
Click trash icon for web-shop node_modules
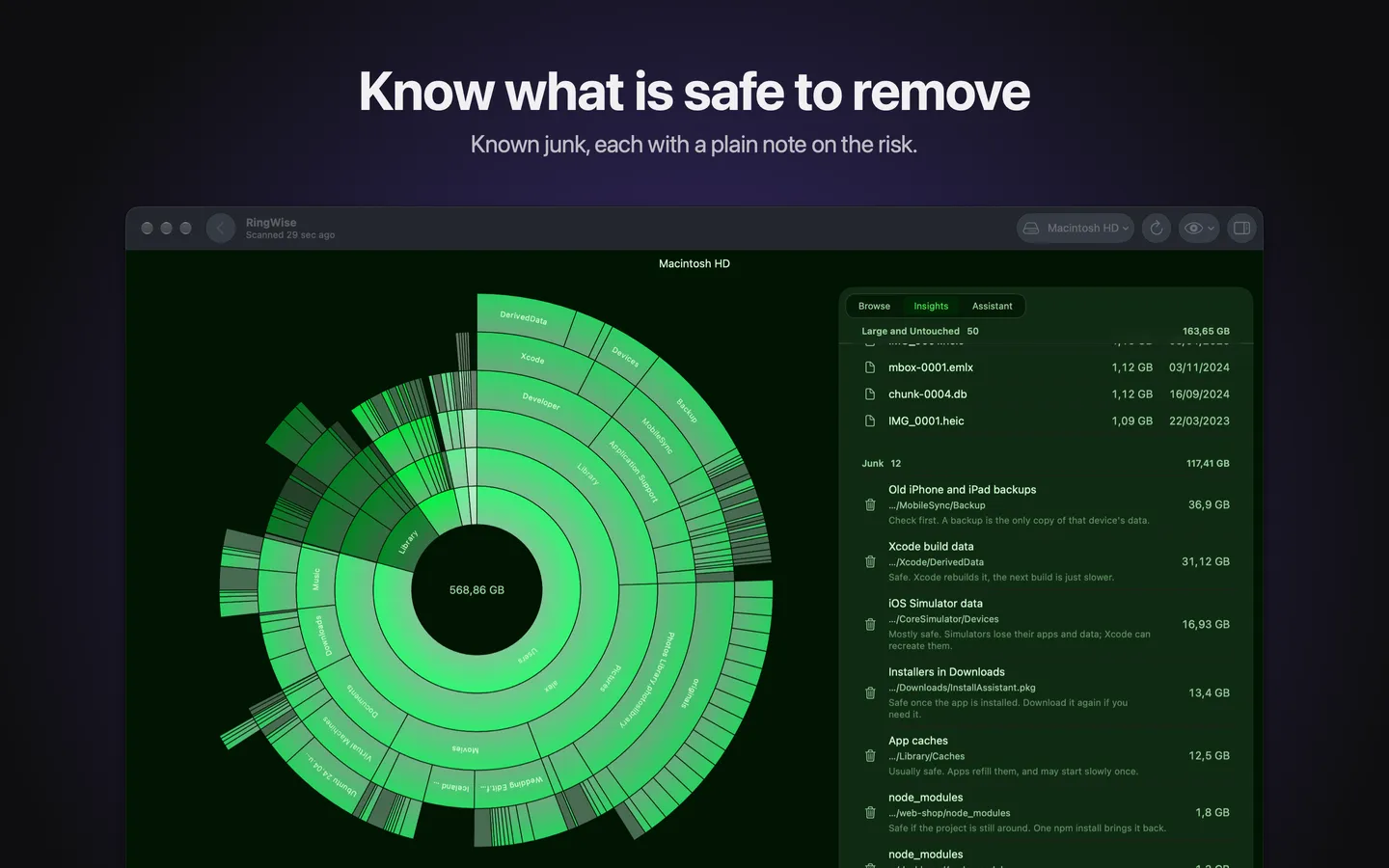870,812
